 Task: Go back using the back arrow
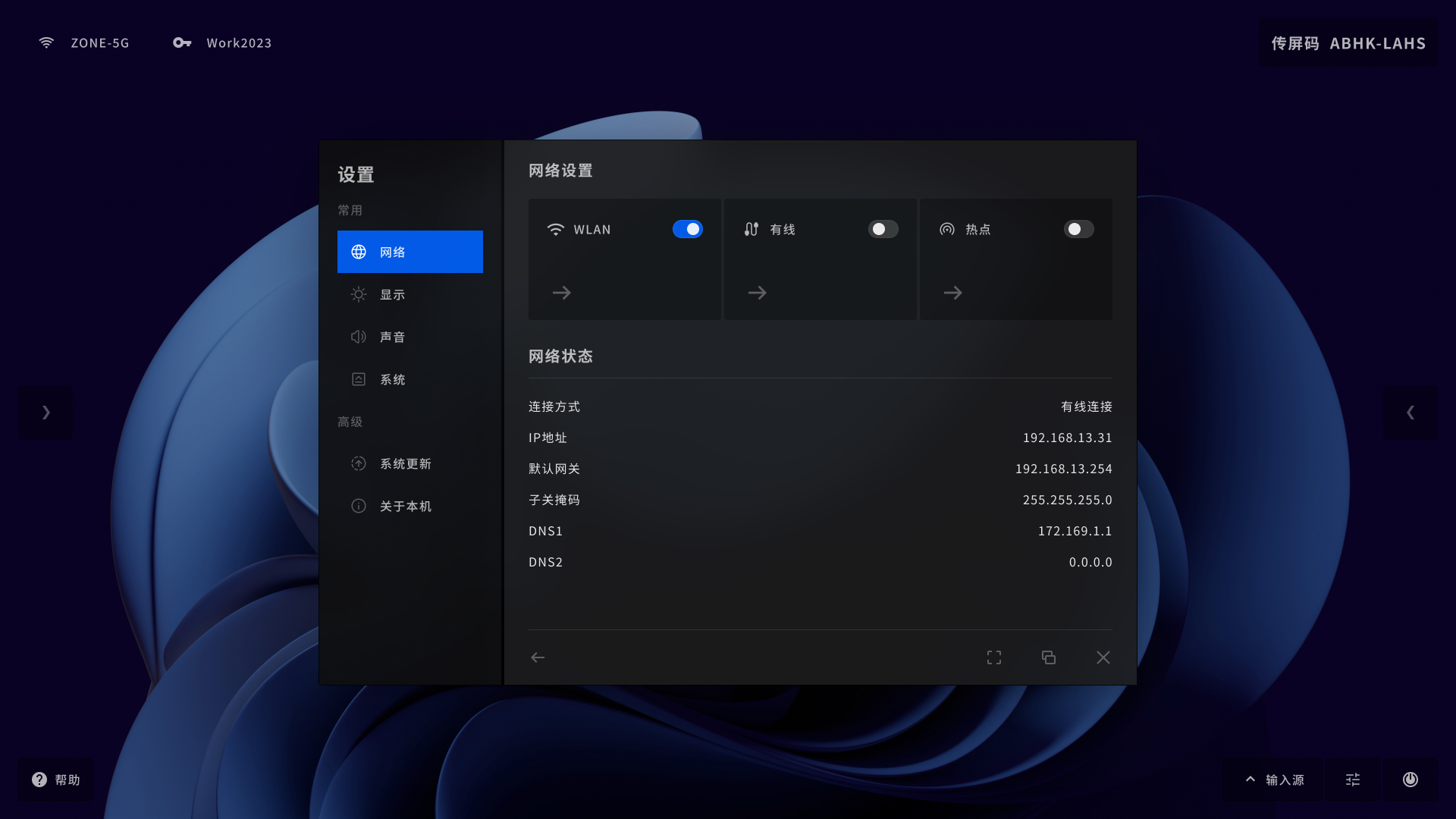(538, 657)
